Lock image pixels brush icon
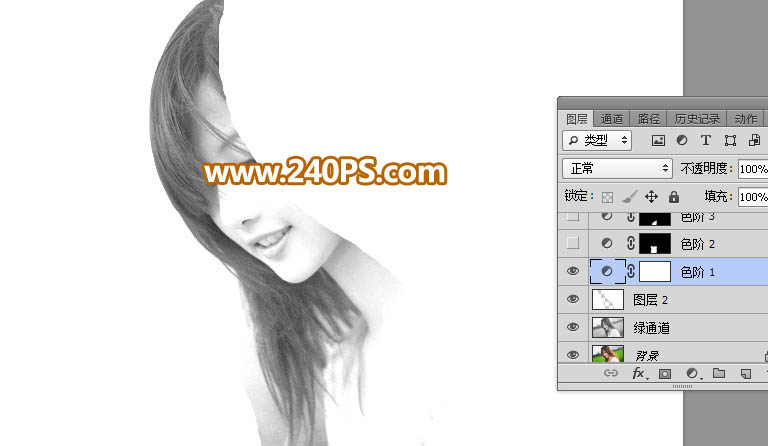This screenshot has height=446, width=768. pyautogui.click(x=629, y=197)
